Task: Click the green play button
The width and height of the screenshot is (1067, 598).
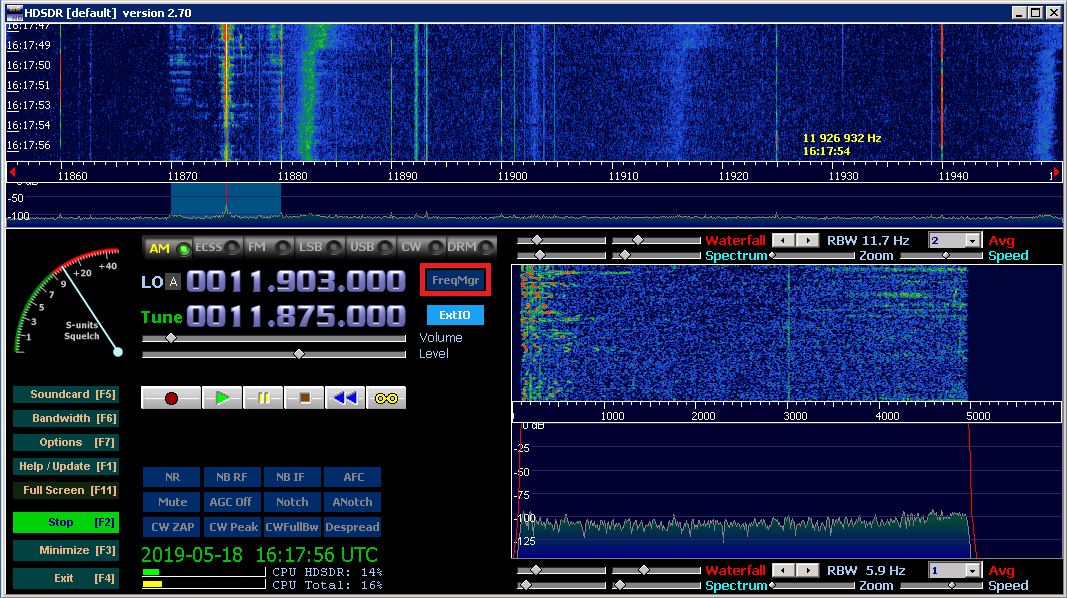Action: pyautogui.click(x=222, y=398)
